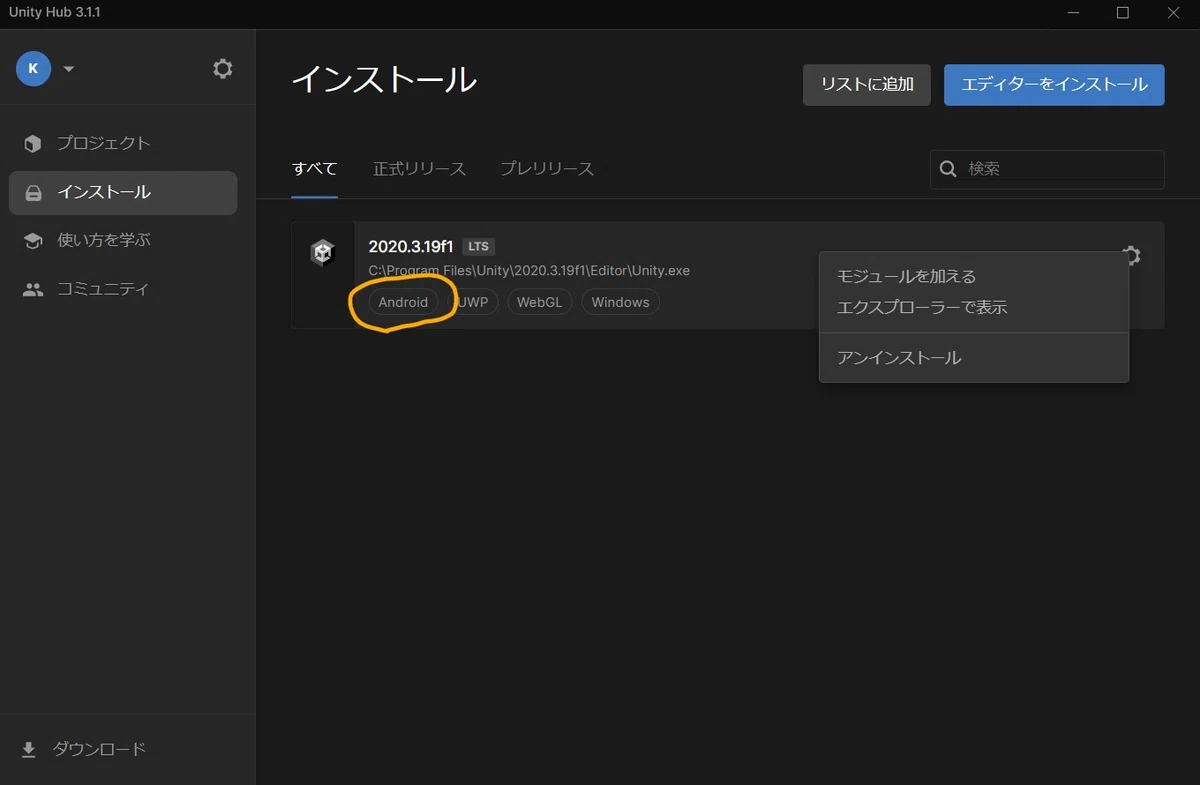Click the gear icon on 2020.3.19f1 row
Viewport: 1200px width, 785px height.
coord(1131,256)
